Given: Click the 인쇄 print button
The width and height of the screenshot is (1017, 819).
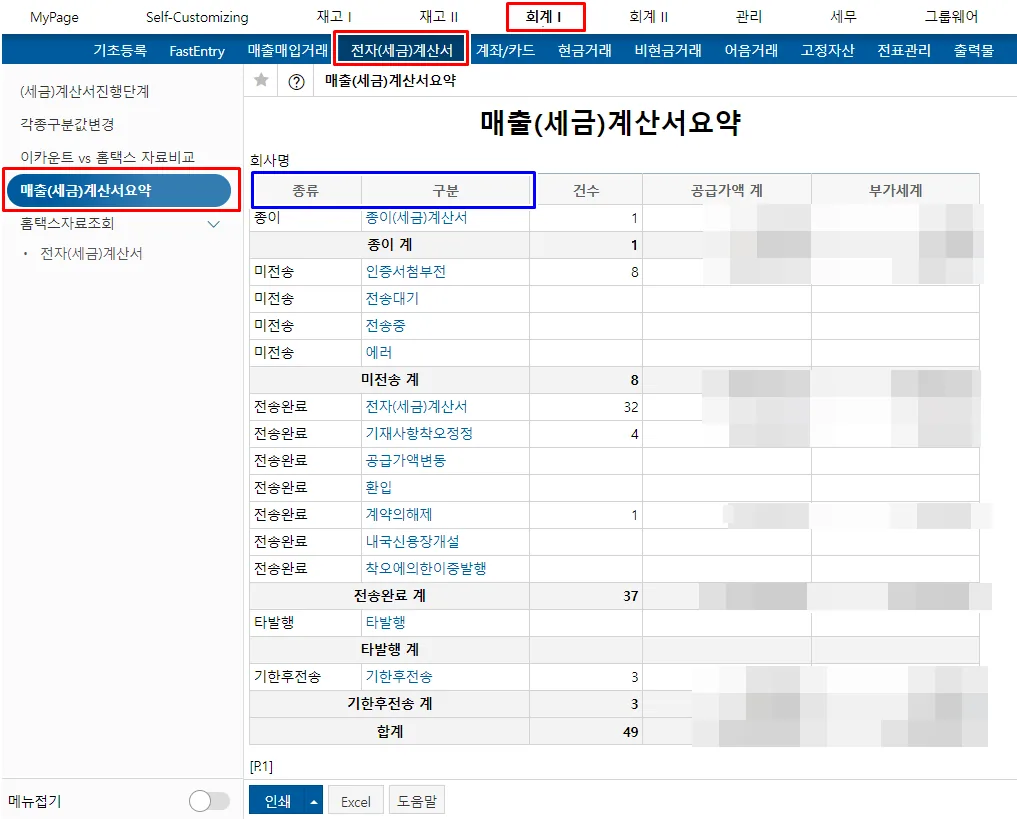Looking at the screenshot, I should click(x=278, y=801).
